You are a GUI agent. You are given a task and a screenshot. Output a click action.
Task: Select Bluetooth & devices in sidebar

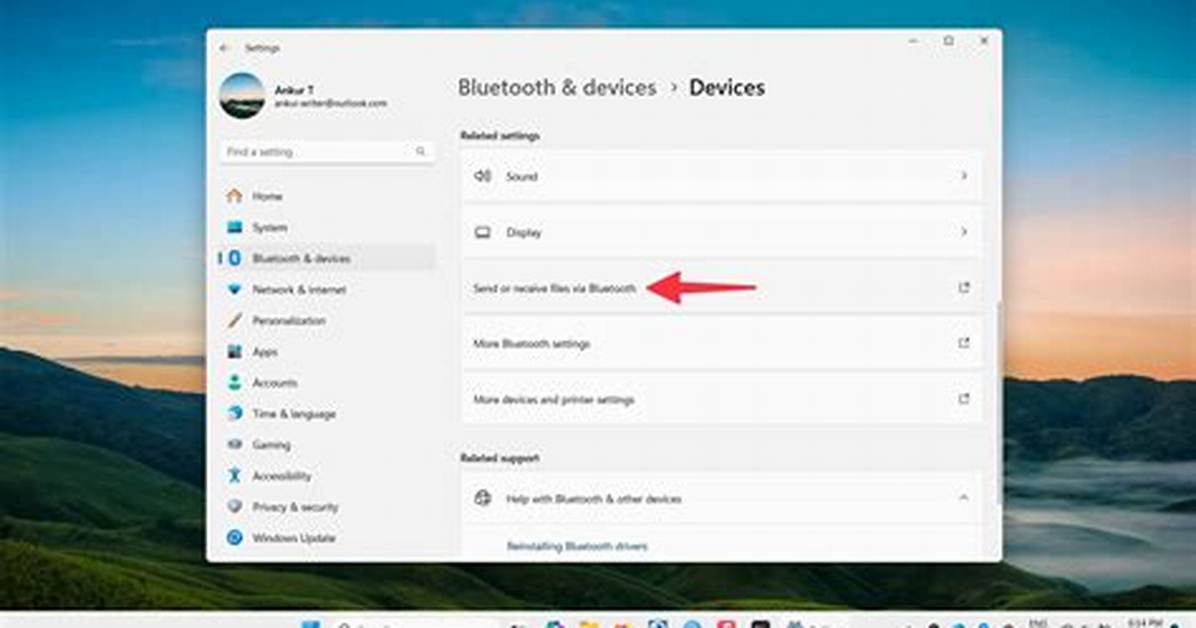coord(327,259)
